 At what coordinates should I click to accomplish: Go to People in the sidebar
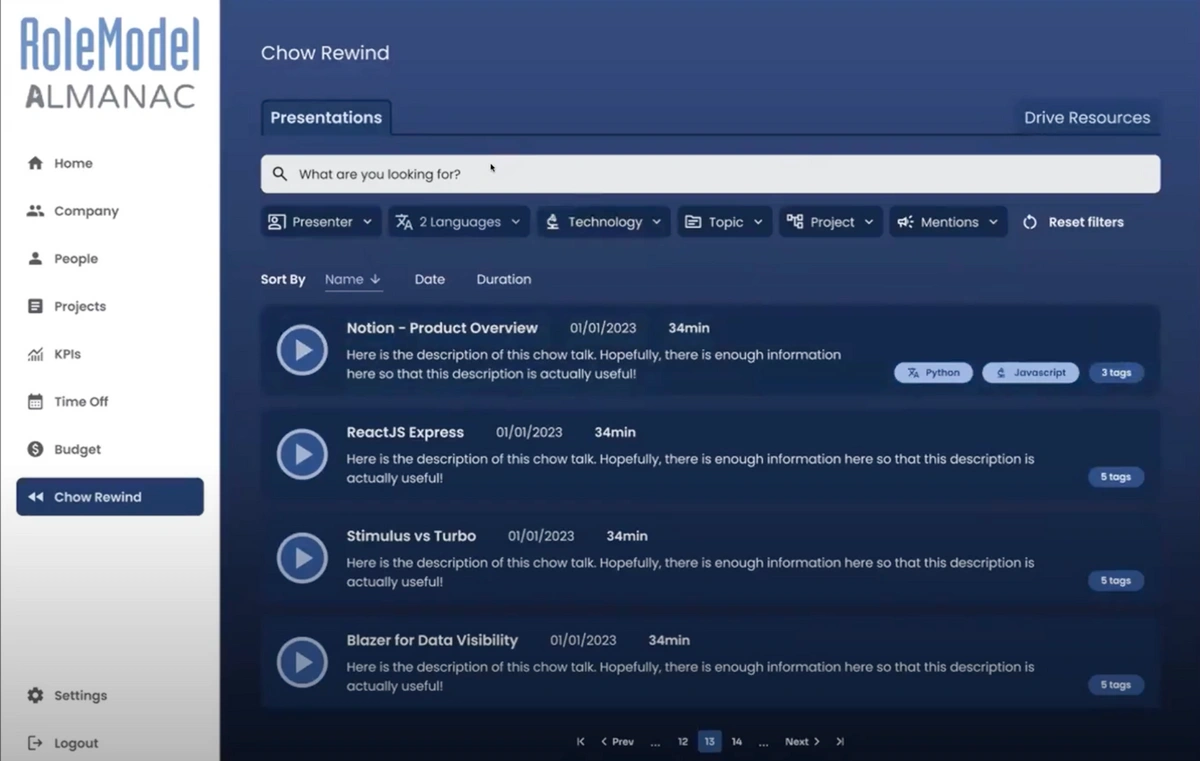(110, 258)
